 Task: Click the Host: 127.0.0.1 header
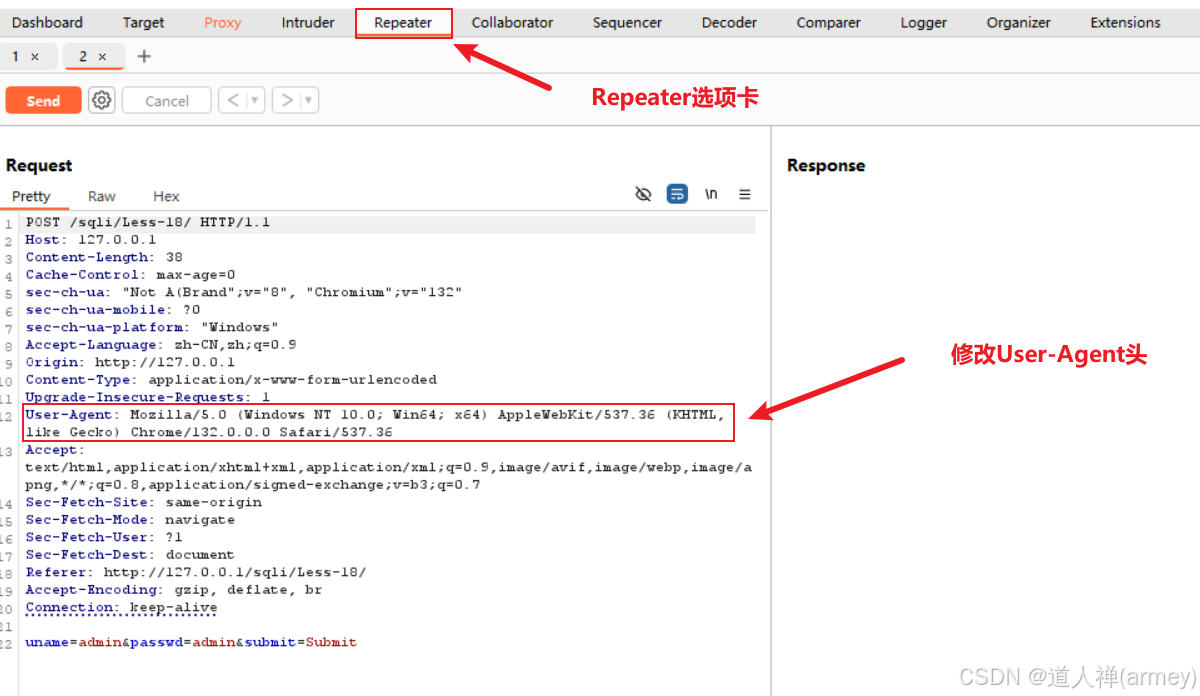[x=91, y=240]
